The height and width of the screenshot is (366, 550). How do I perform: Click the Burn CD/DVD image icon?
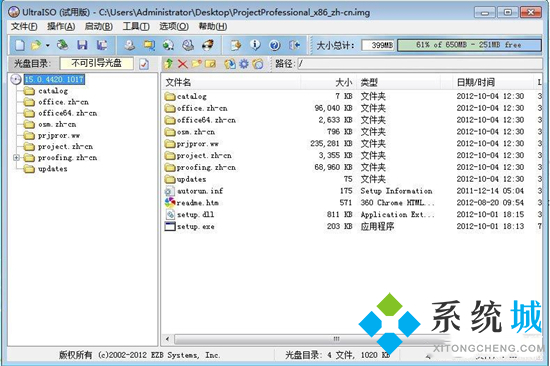pyautogui.click(x=208, y=45)
